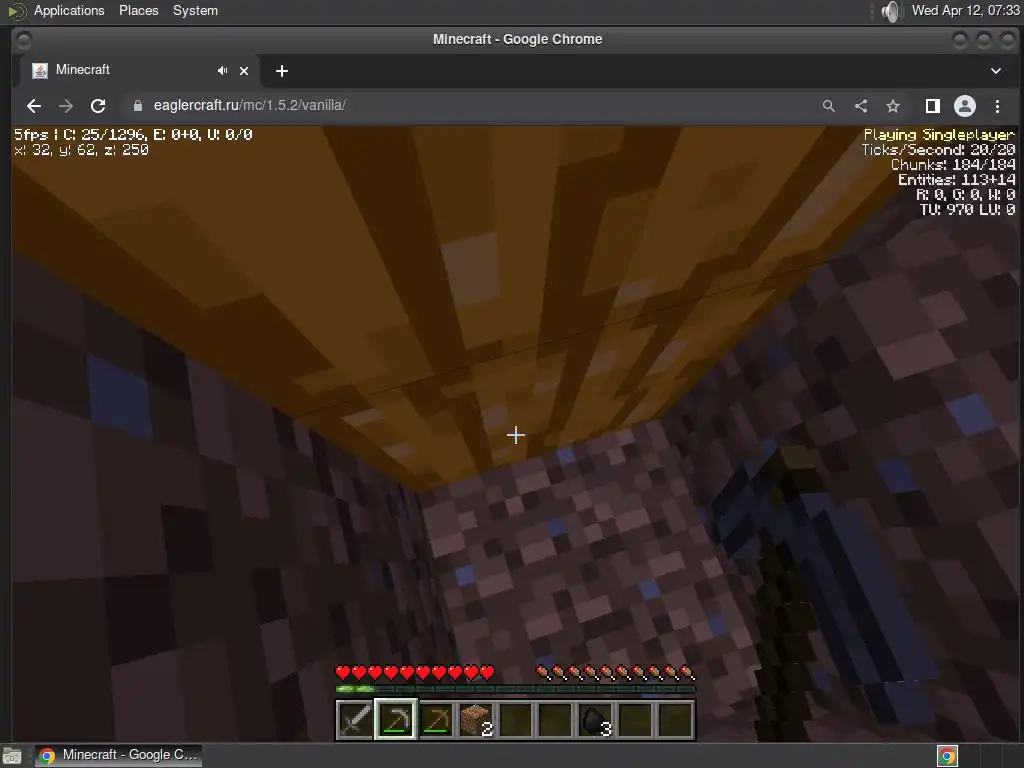The image size is (1024, 768).
Task: Open the Places menu
Action: [138, 10]
